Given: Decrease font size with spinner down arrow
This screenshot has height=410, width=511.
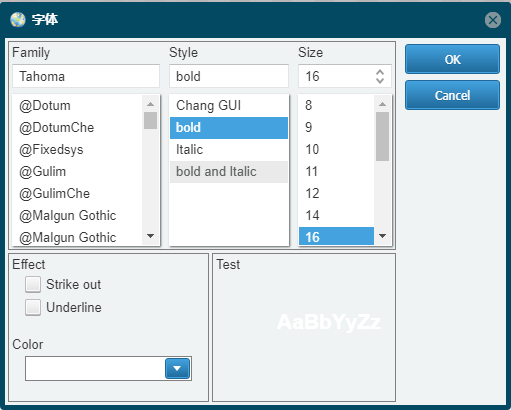Looking at the screenshot, I should click(x=380, y=80).
